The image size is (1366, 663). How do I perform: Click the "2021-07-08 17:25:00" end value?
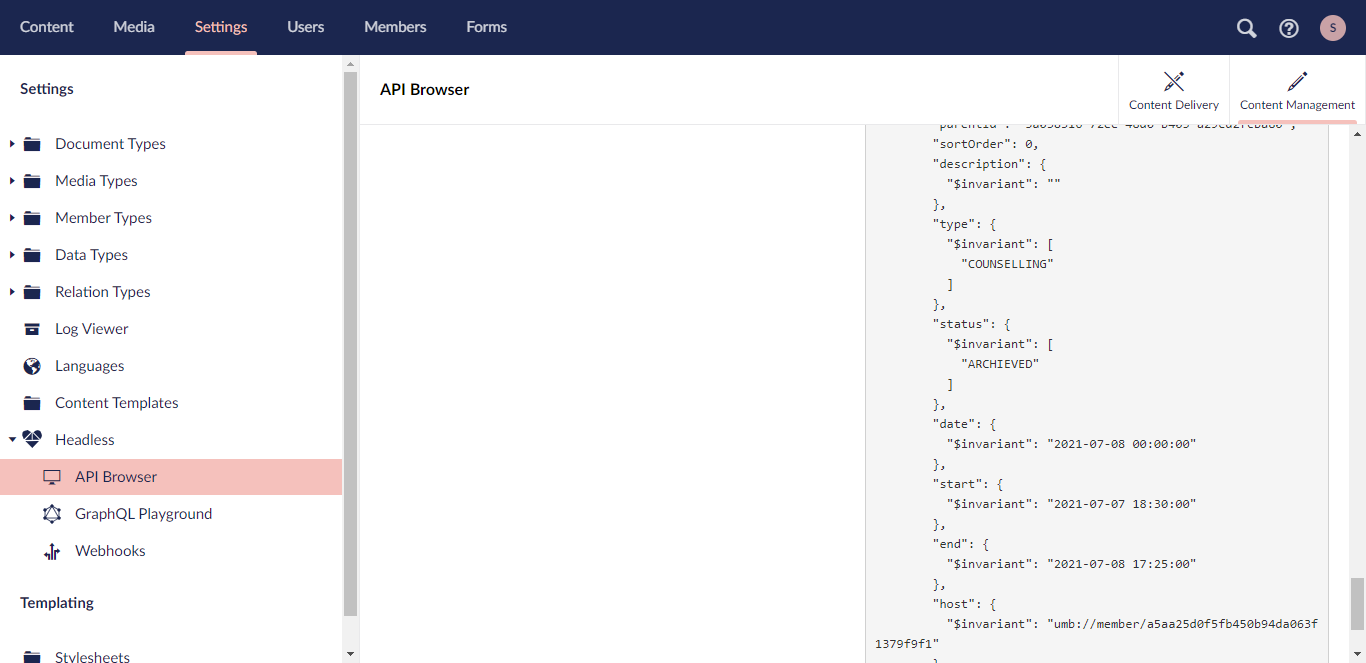1121,564
